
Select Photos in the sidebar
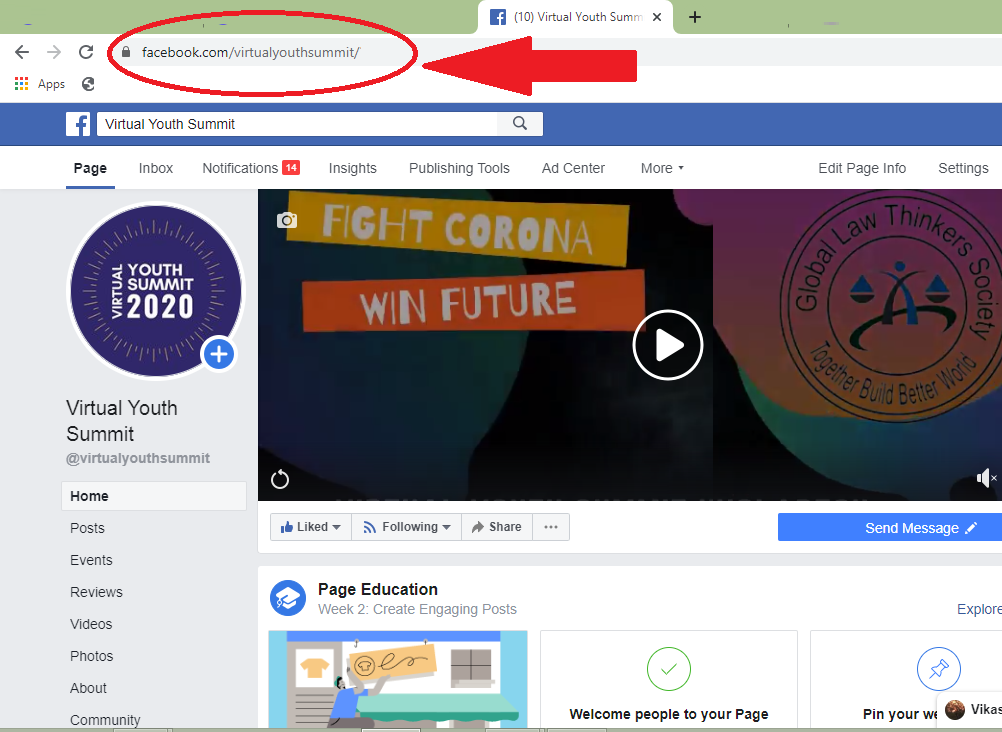(x=92, y=656)
